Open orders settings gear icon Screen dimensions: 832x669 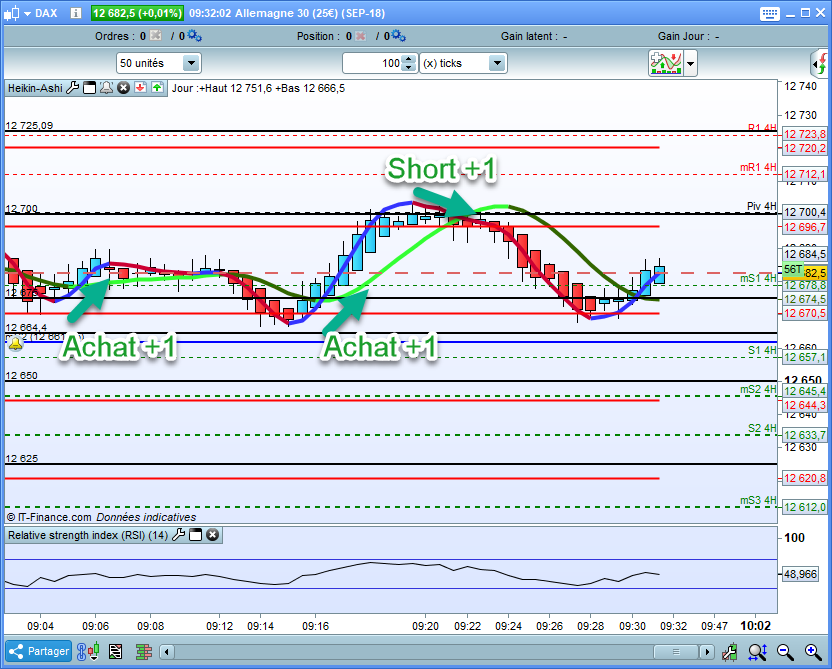194,36
